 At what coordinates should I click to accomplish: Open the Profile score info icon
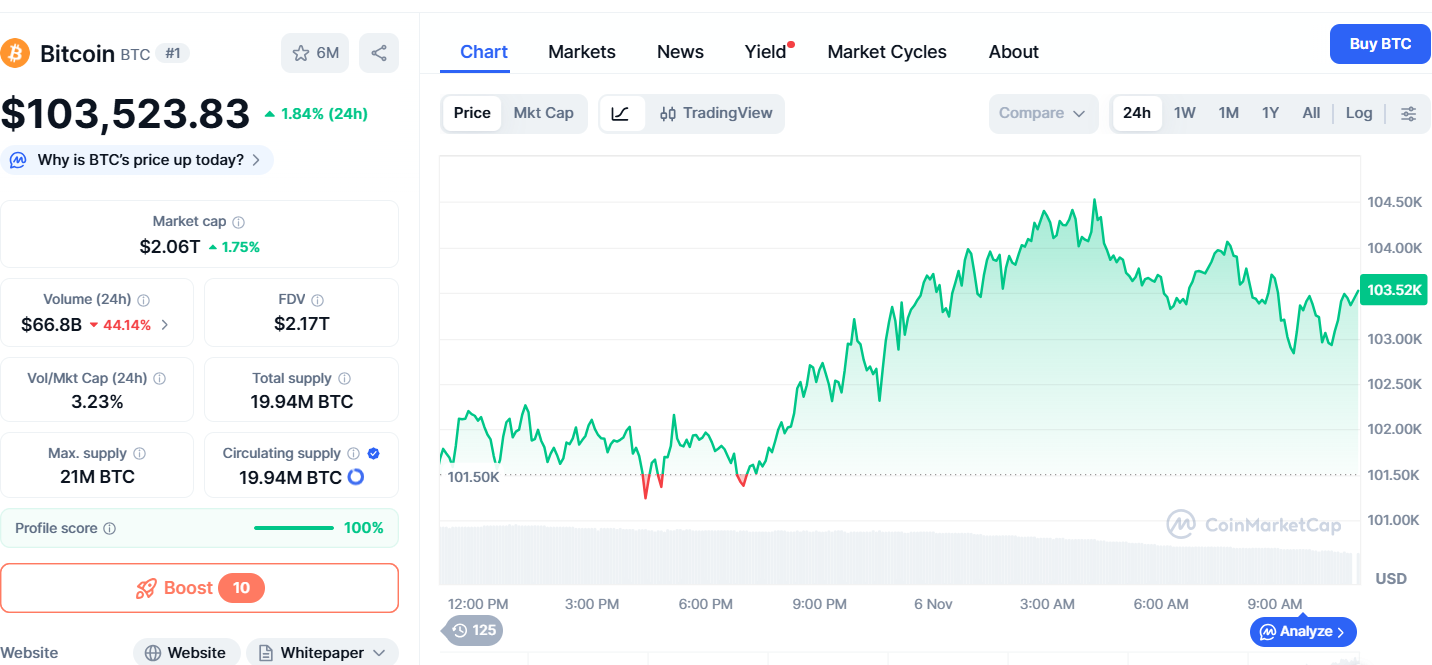click(110, 528)
